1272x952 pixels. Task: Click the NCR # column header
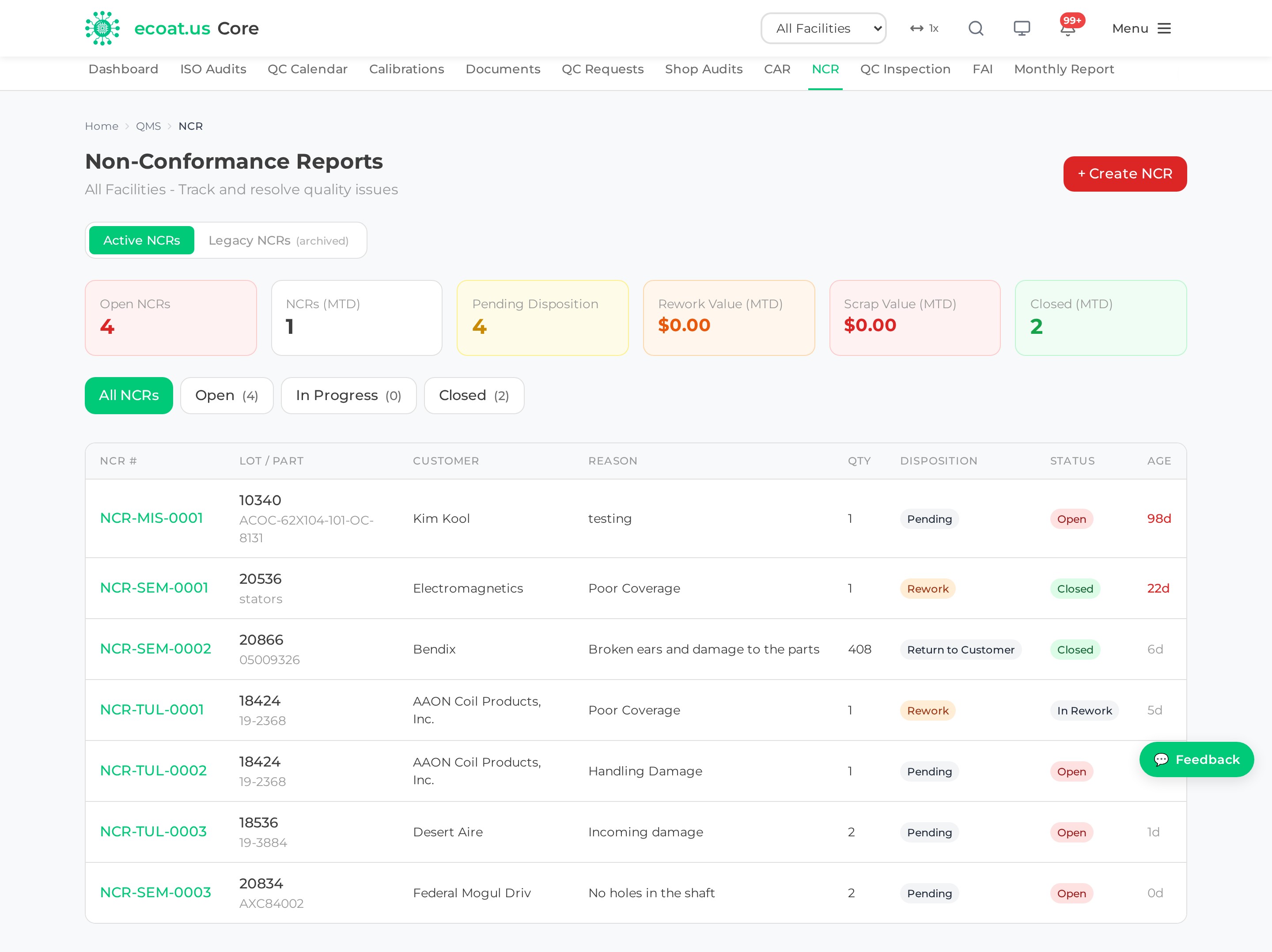[118, 461]
